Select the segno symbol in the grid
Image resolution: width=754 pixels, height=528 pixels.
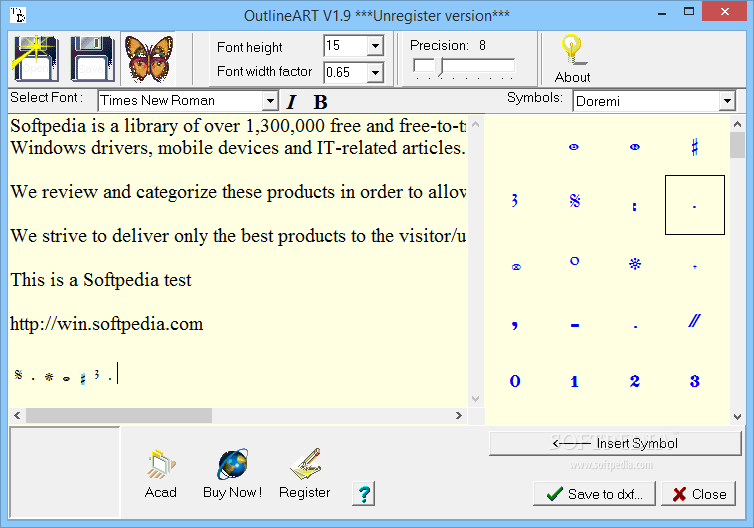point(575,201)
